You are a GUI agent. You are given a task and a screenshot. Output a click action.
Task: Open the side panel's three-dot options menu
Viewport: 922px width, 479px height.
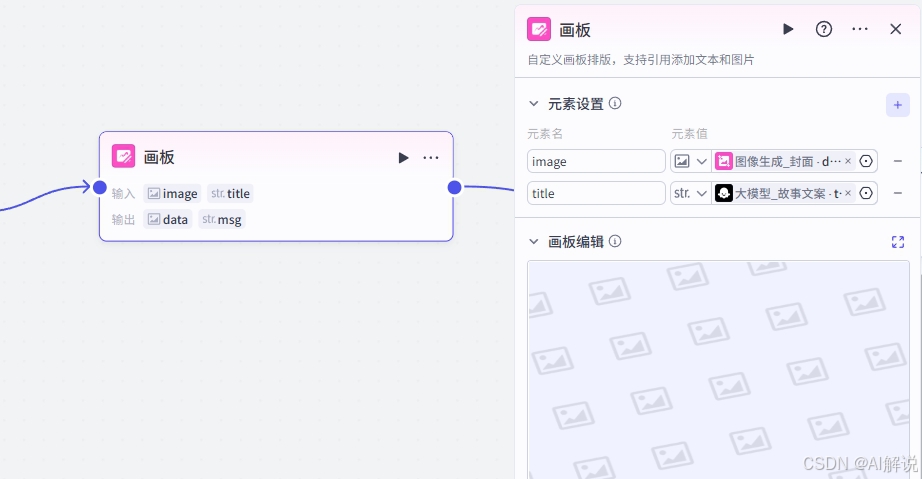pos(860,29)
